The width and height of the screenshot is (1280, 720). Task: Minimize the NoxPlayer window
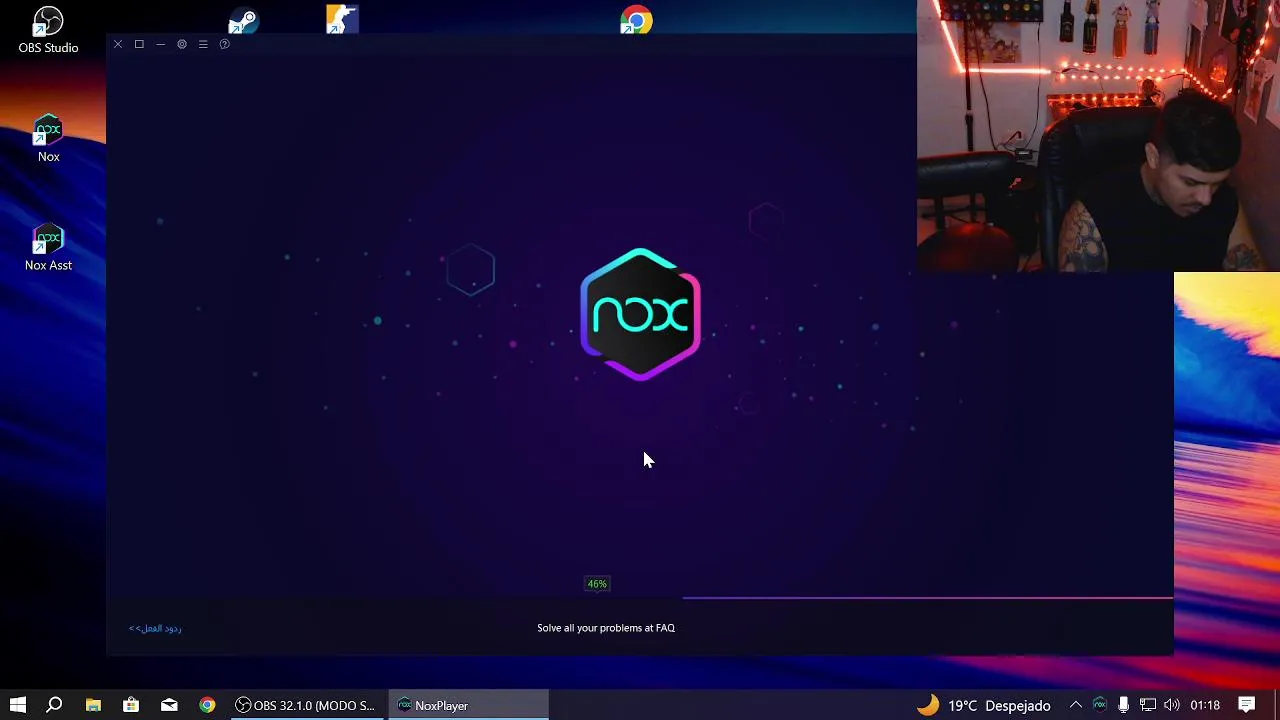click(160, 44)
